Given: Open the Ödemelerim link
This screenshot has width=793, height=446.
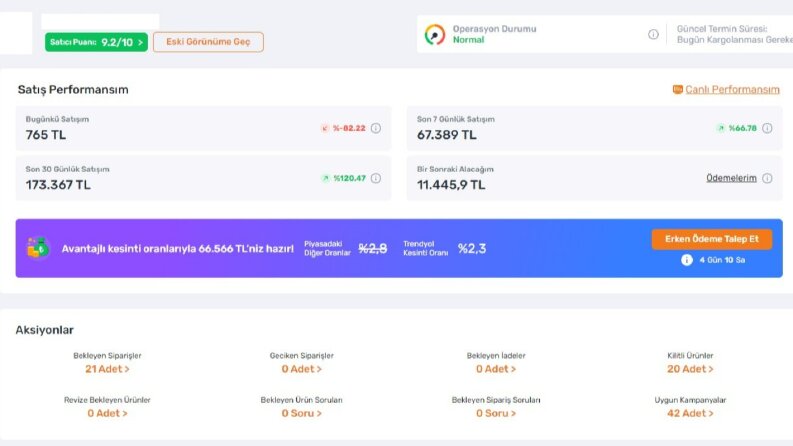Looking at the screenshot, I should pyautogui.click(x=731, y=178).
